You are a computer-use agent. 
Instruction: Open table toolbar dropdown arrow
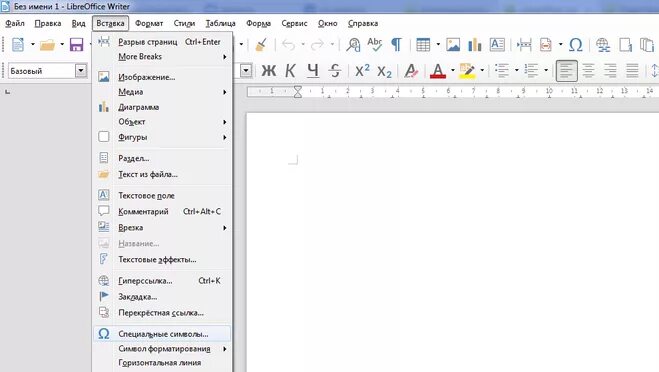[438, 44]
